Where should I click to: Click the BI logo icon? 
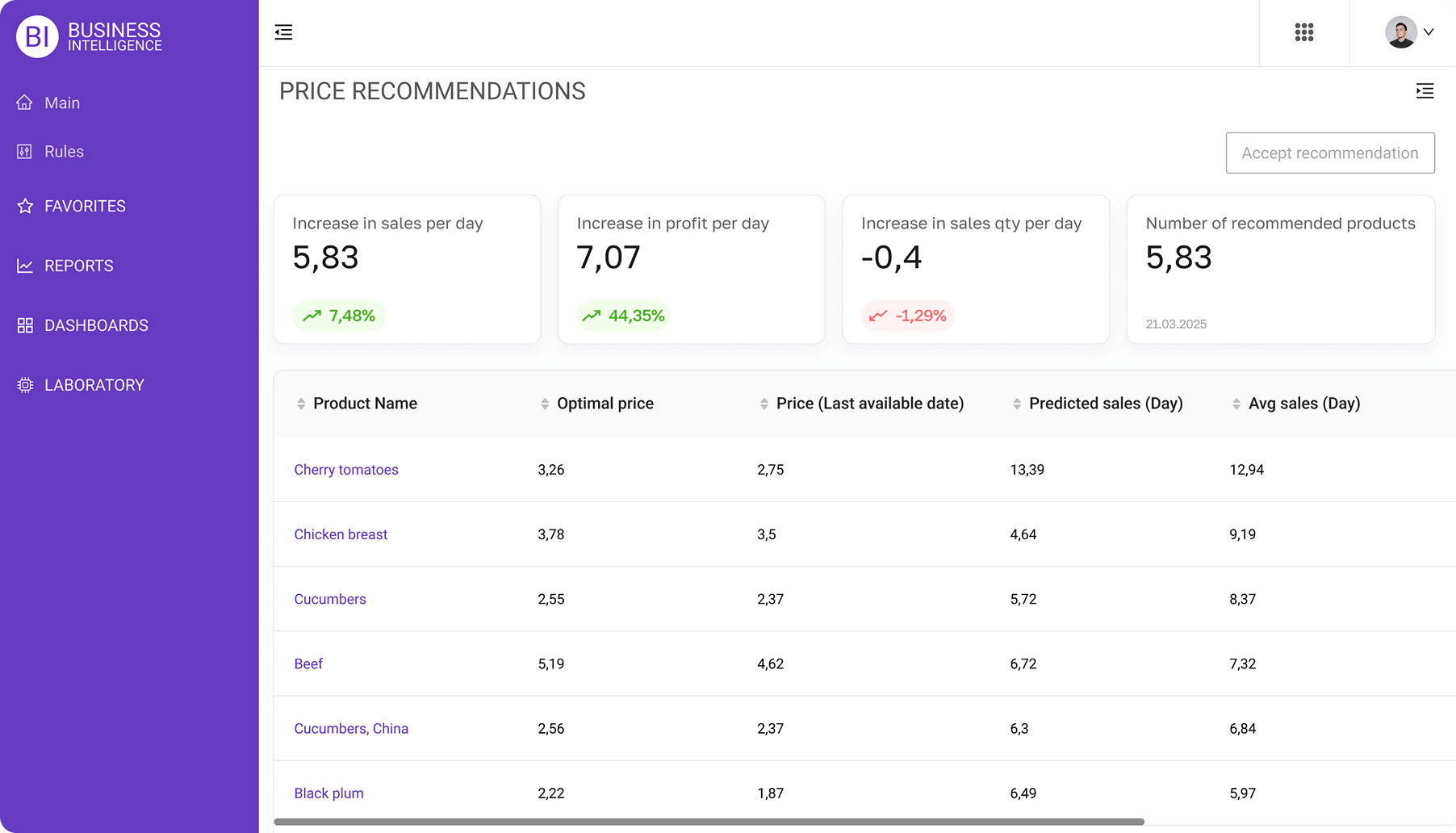[x=37, y=36]
